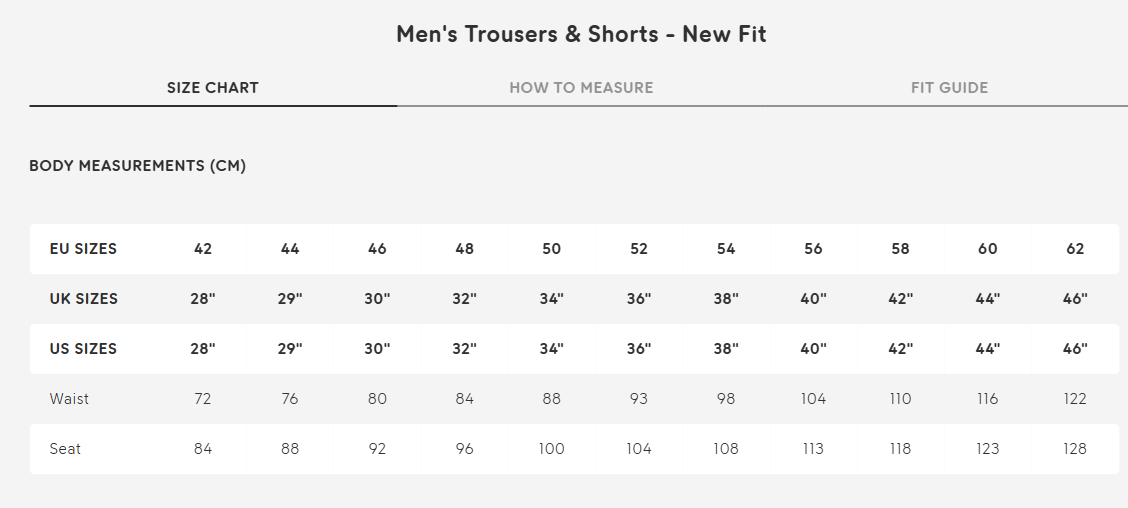Screen dimensions: 1128x508
Task: Click the seat measurement 113
Action: 813,449
